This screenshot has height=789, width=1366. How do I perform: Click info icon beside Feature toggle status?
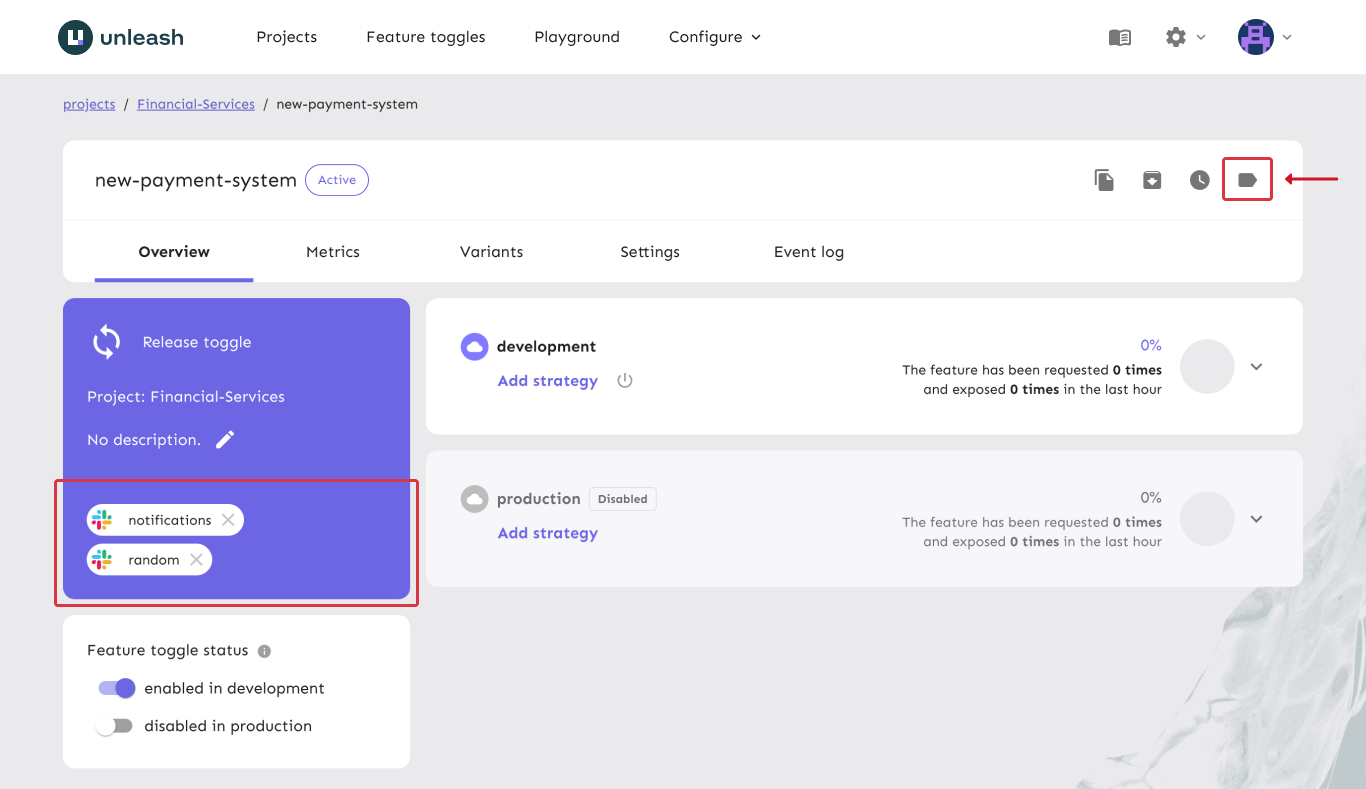[264, 651]
